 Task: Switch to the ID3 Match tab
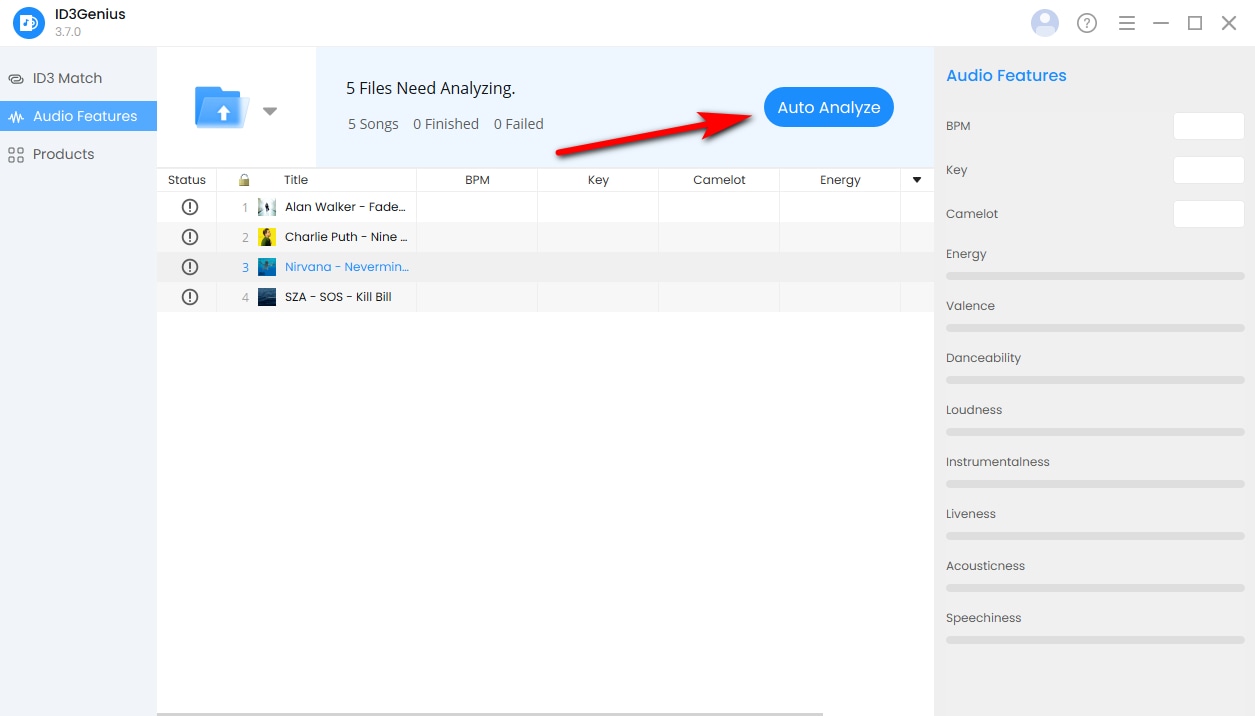(67, 78)
